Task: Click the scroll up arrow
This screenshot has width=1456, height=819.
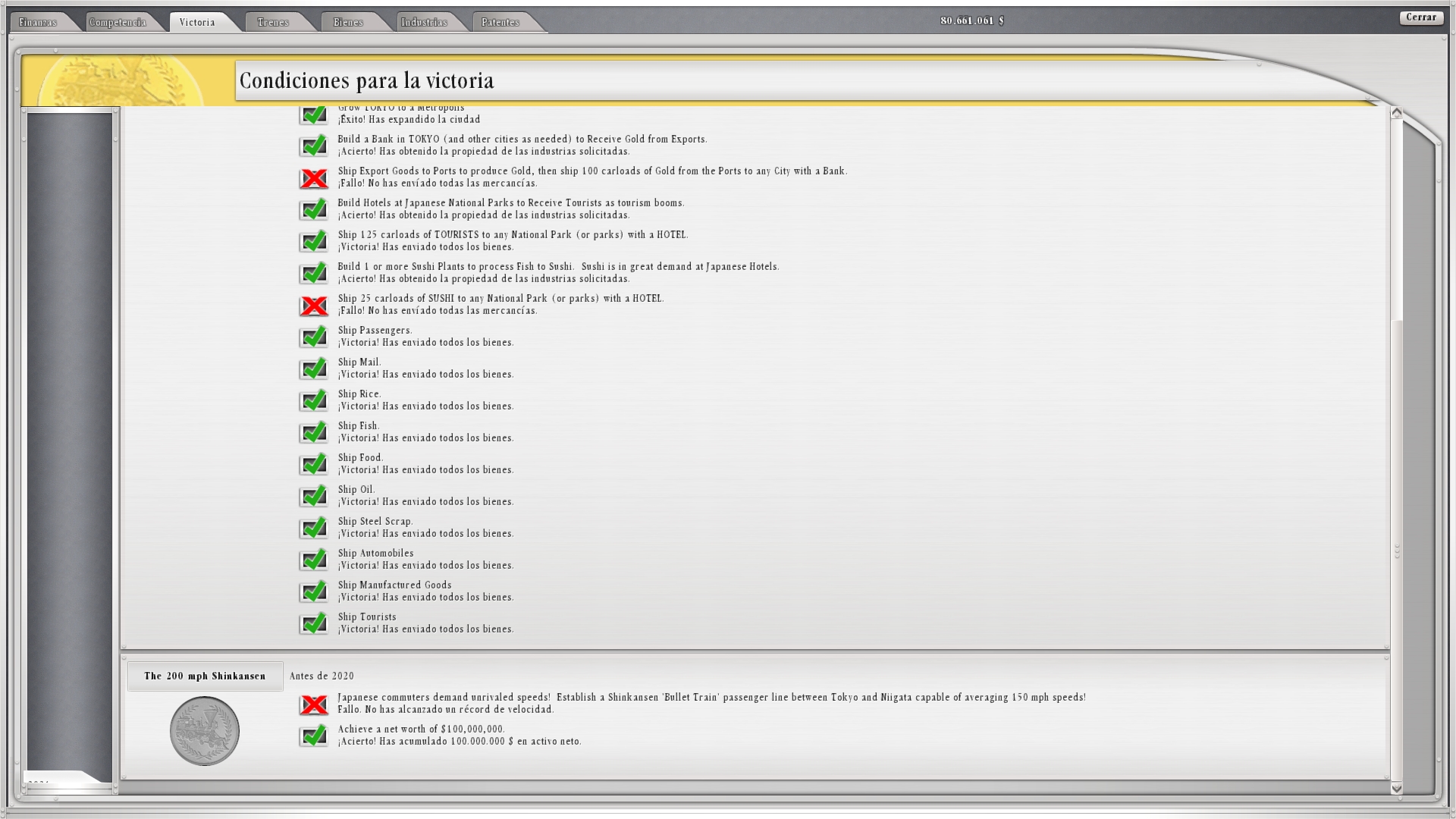Action: (x=1396, y=113)
